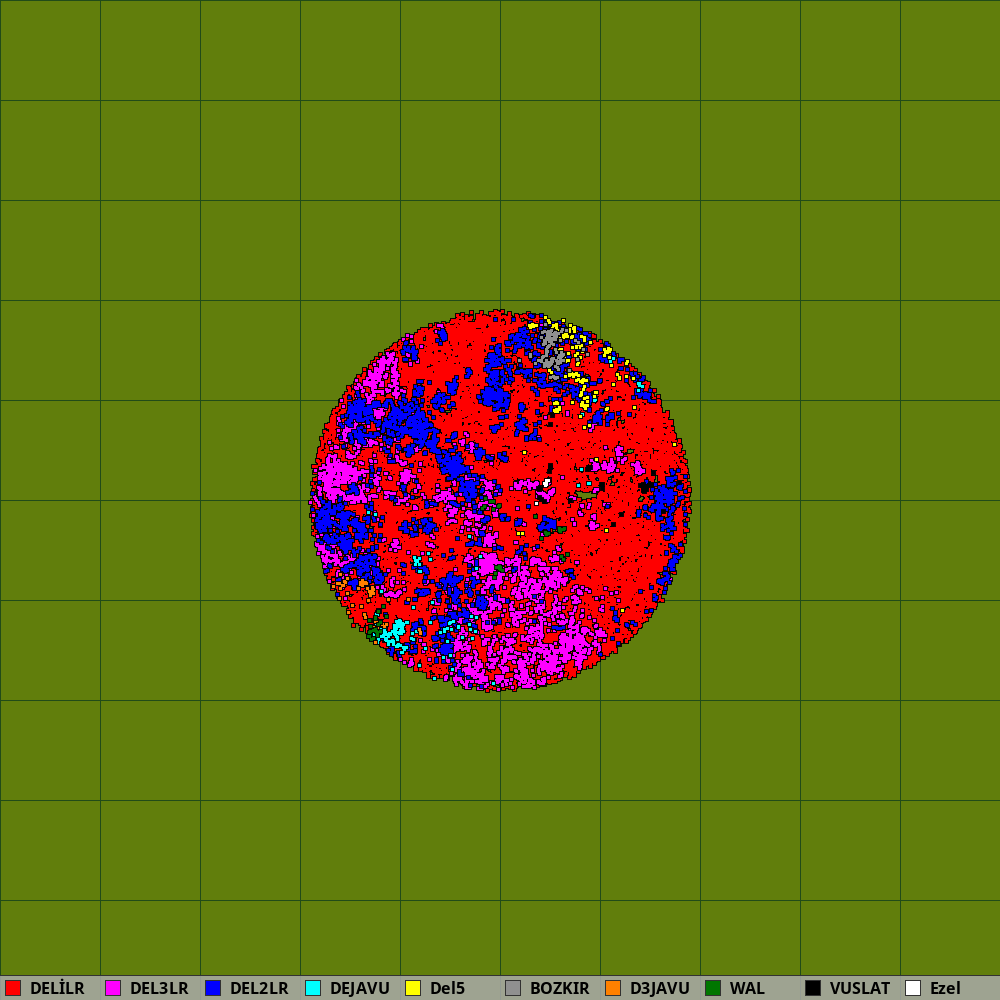This screenshot has height=1000, width=1000.
Task: Select the D3JAVU legend label
Action: click(x=659, y=988)
